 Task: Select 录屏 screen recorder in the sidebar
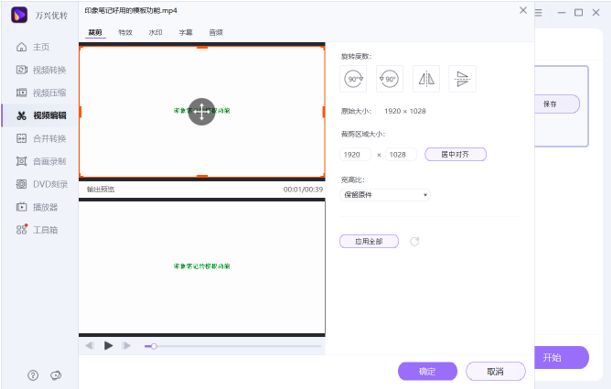click(41, 161)
